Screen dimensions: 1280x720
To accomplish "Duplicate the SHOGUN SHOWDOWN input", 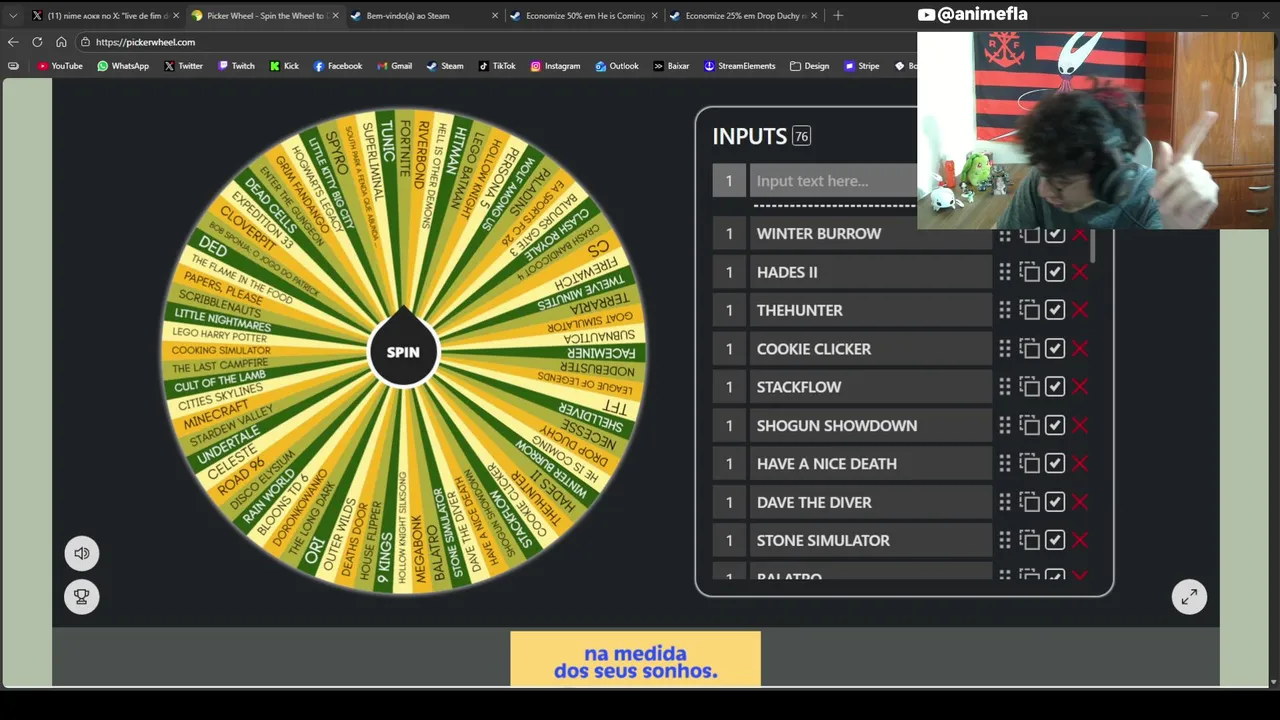I will click(1030, 425).
